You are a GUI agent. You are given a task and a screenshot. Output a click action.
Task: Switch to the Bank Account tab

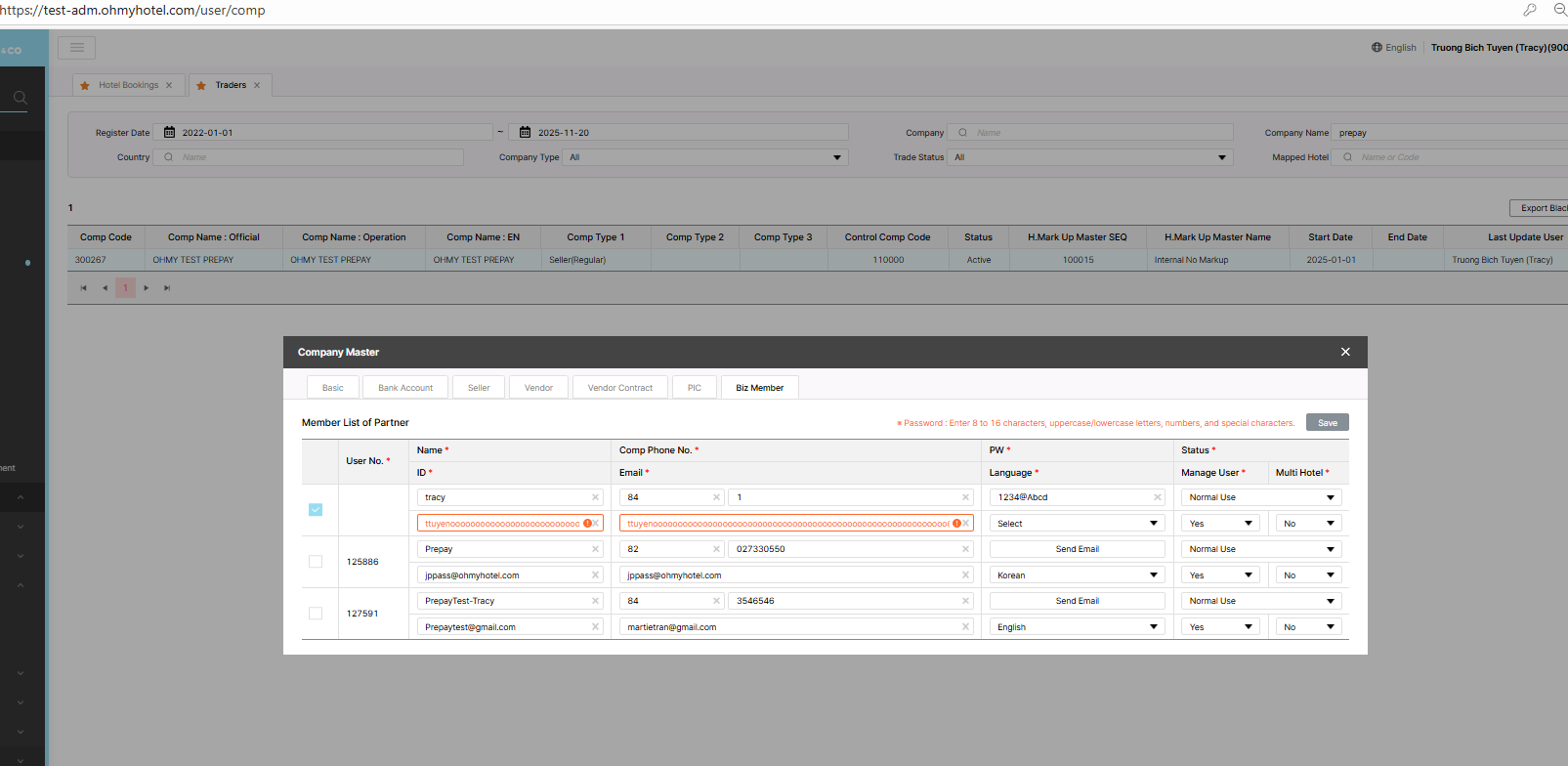[x=405, y=388]
